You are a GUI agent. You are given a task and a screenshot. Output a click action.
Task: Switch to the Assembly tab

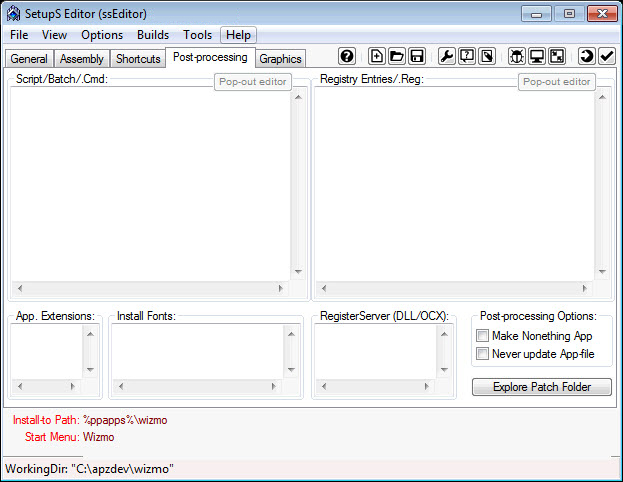pyautogui.click(x=81, y=59)
